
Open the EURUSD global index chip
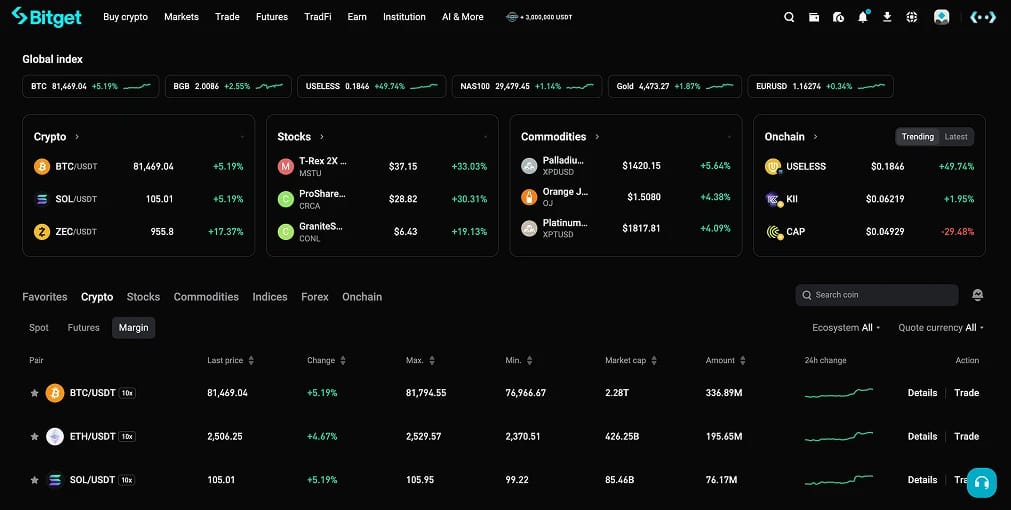[820, 86]
